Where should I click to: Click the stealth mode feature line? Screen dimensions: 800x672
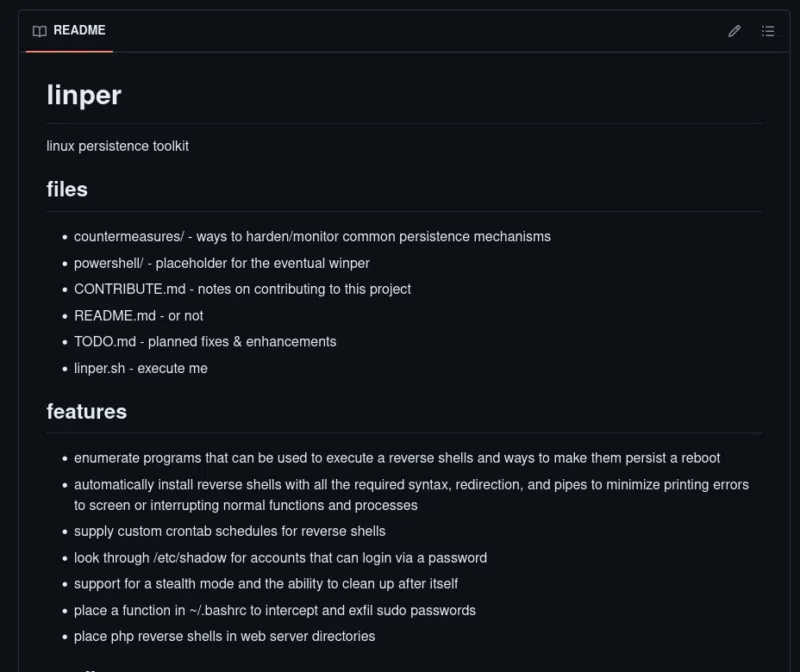point(266,584)
